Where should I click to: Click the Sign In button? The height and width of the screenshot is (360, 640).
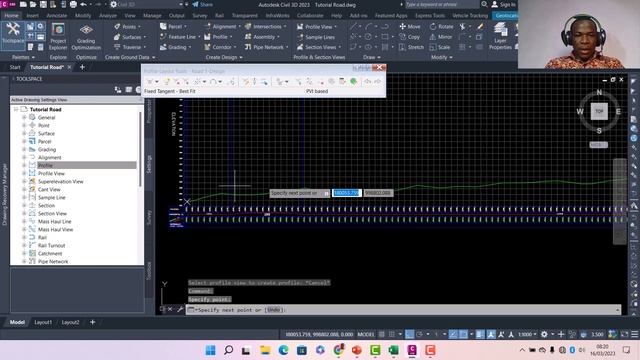(x=504, y=4)
